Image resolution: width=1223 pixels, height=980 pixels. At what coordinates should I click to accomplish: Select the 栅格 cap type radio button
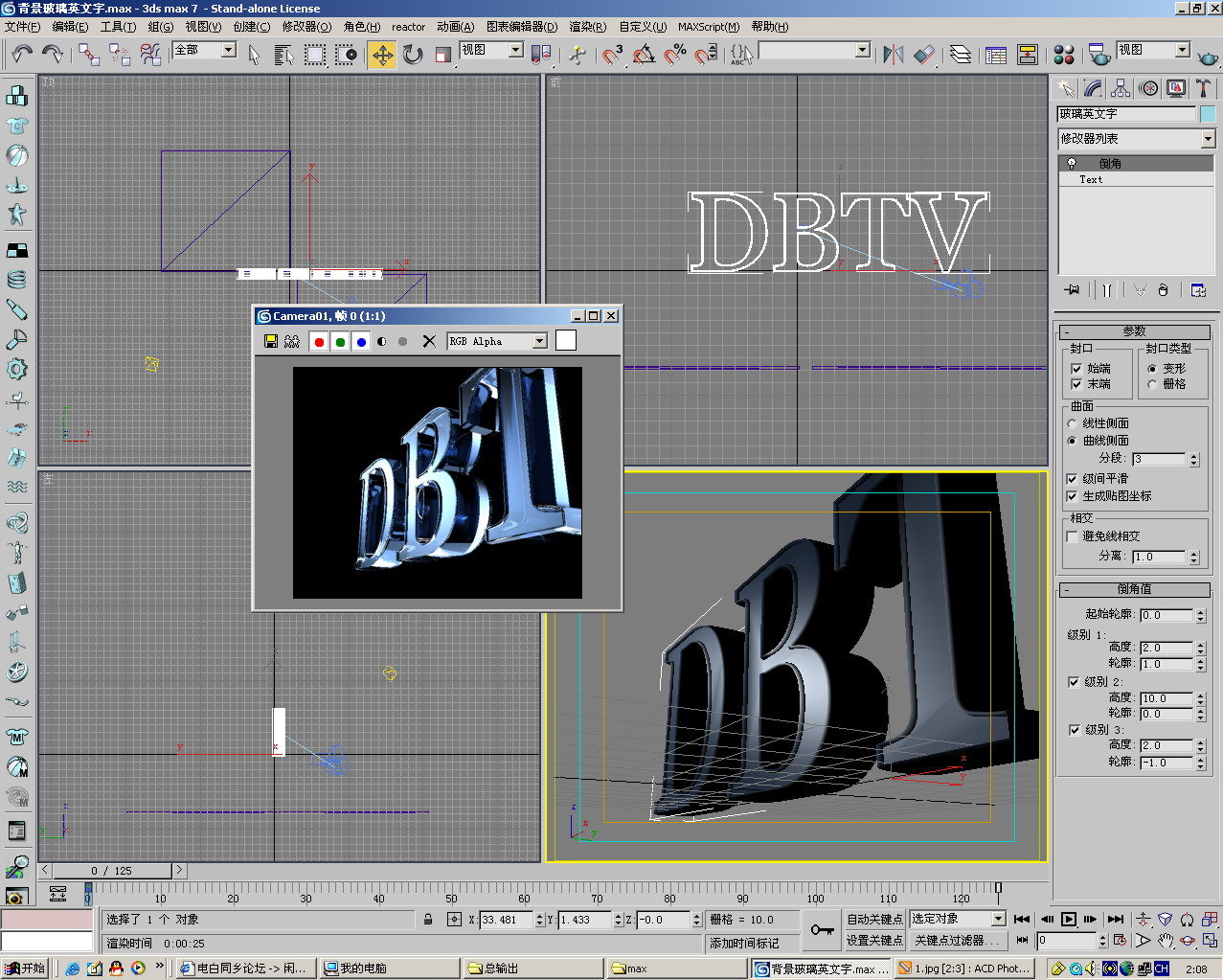[x=1152, y=384]
